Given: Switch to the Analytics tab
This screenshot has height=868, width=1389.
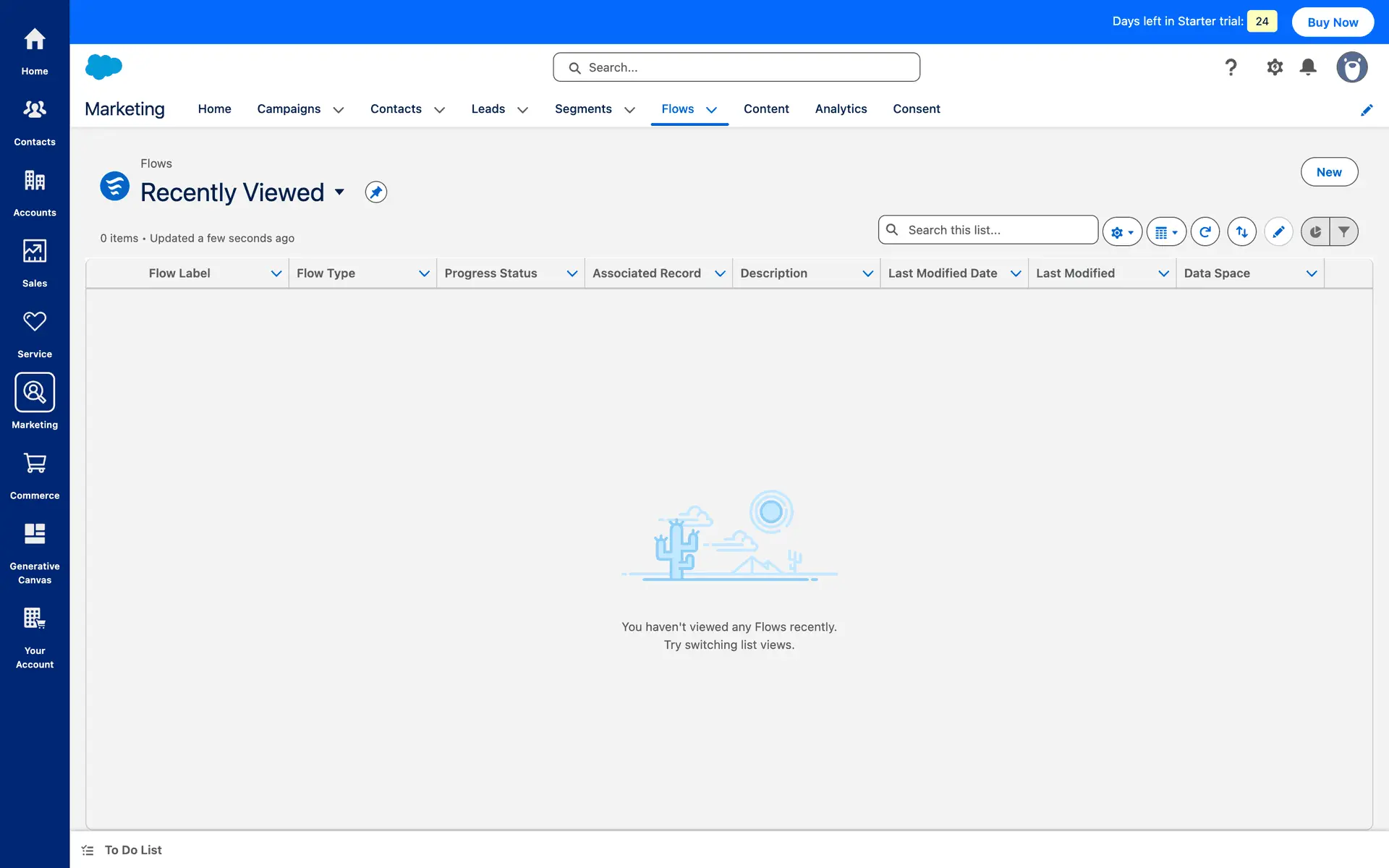Looking at the screenshot, I should point(841,109).
